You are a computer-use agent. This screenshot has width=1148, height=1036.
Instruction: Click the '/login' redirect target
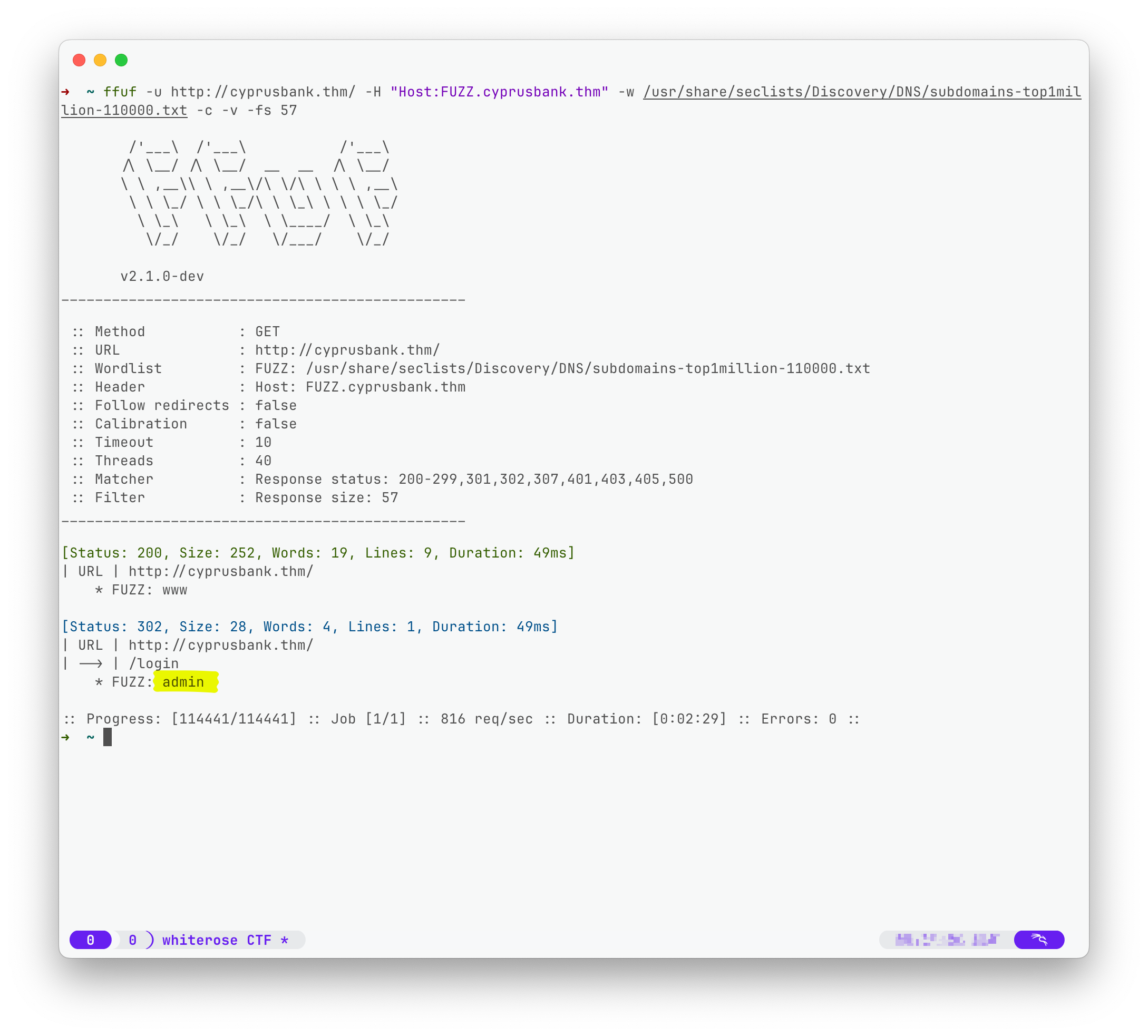(154, 664)
